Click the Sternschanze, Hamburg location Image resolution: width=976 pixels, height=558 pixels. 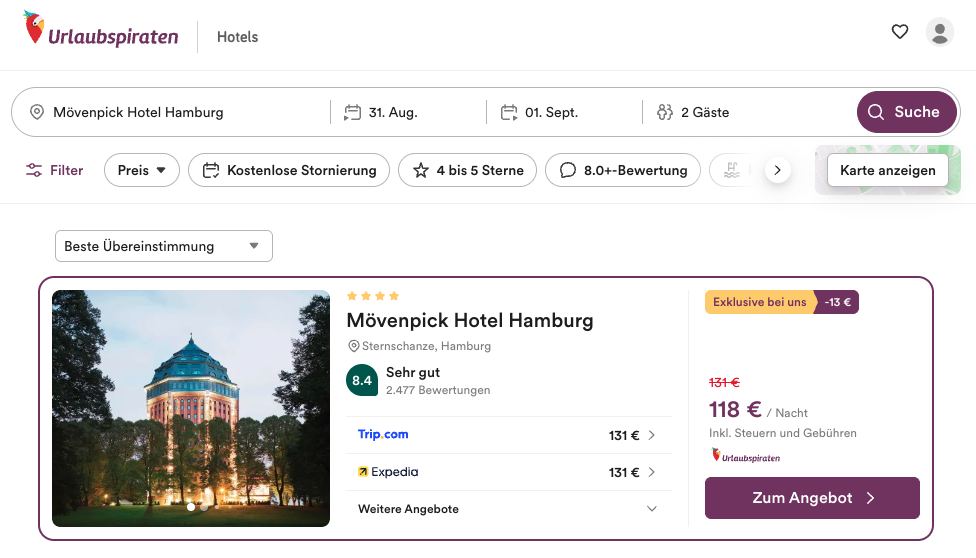coord(420,346)
